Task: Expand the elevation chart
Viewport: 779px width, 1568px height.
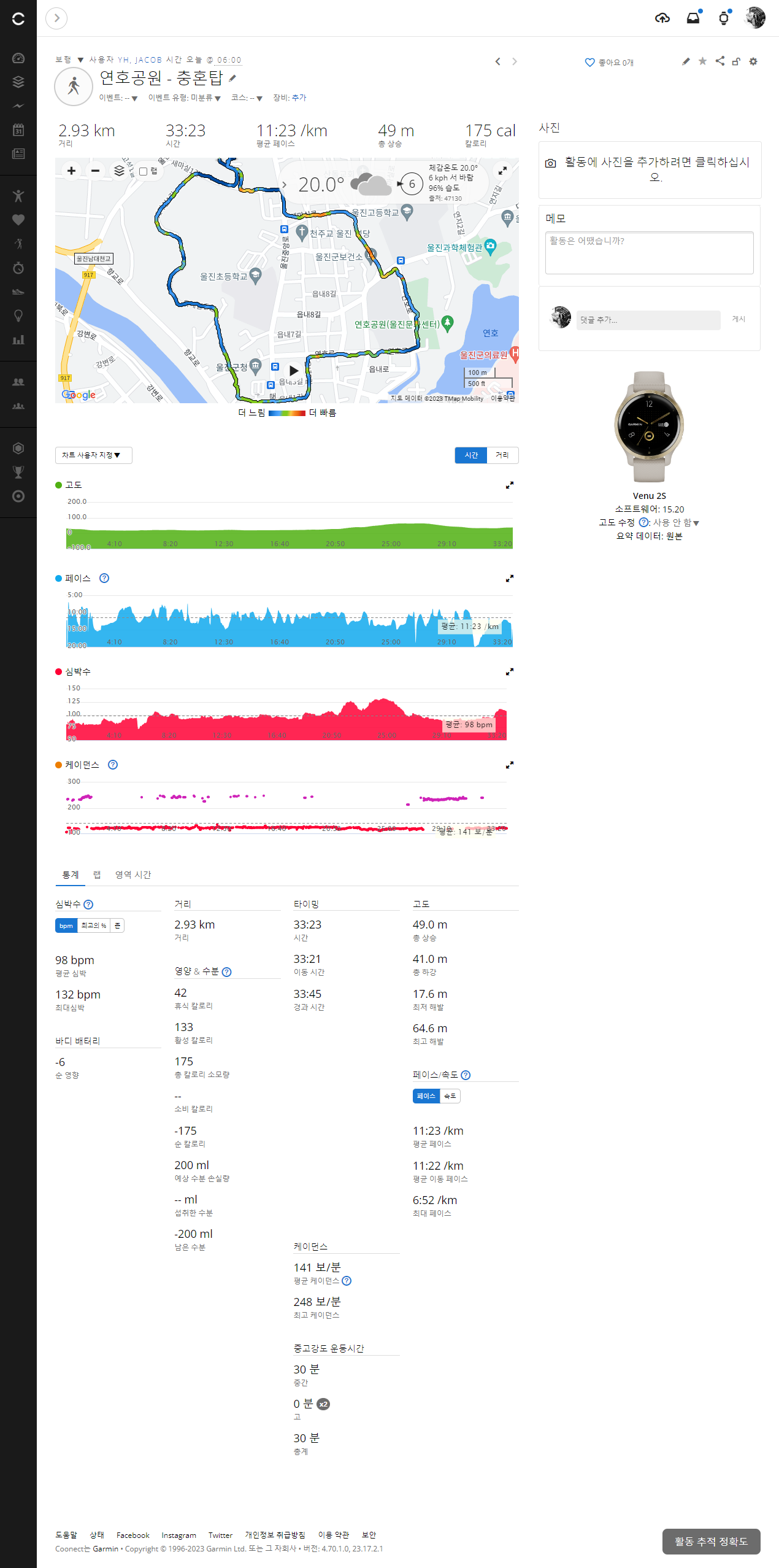Action: pos(510,485)
